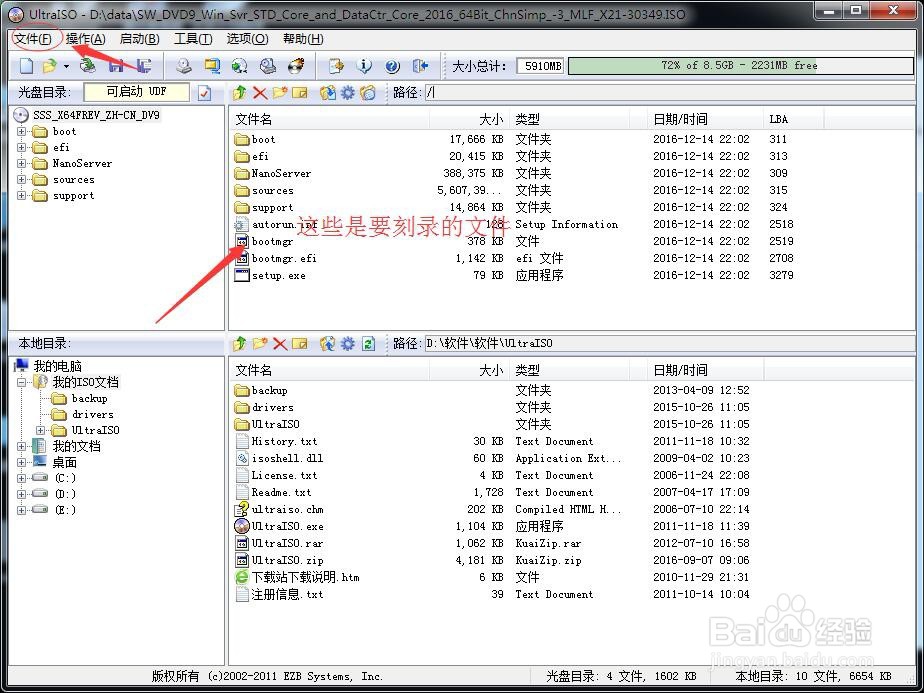Select SSS_X64FREV_ZH-CN_DV9 root in disc tree
This screenshot has height=693, width=924.
[x=96, y=115]
